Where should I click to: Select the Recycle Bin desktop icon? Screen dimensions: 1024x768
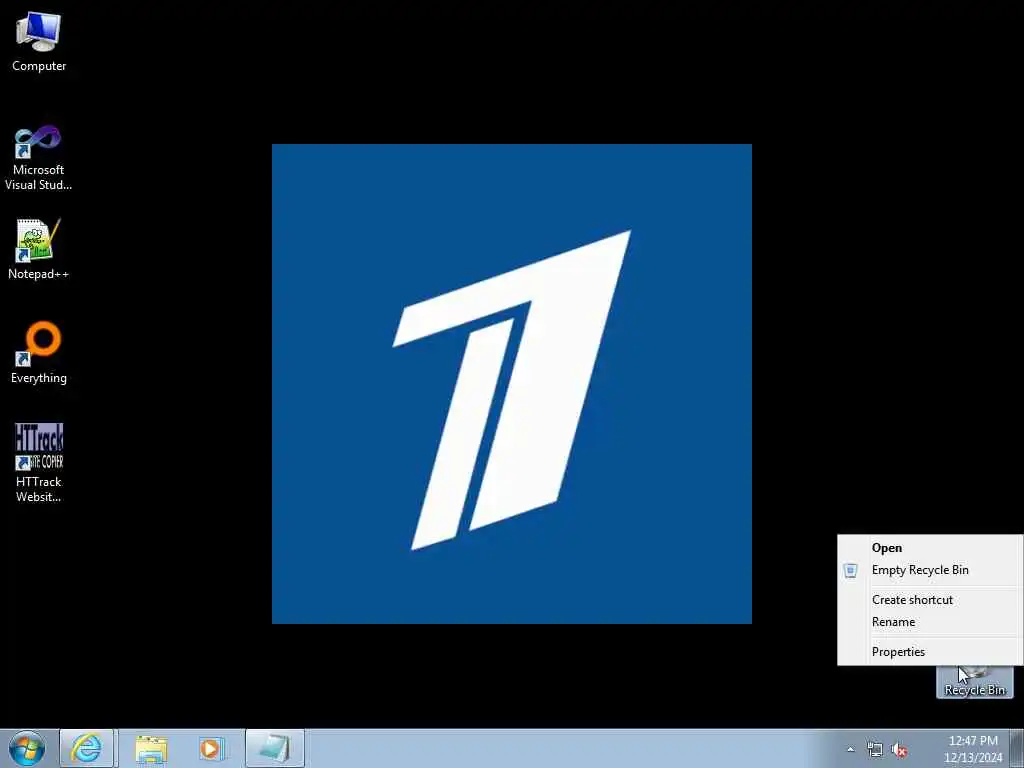[x=974, y=682]
